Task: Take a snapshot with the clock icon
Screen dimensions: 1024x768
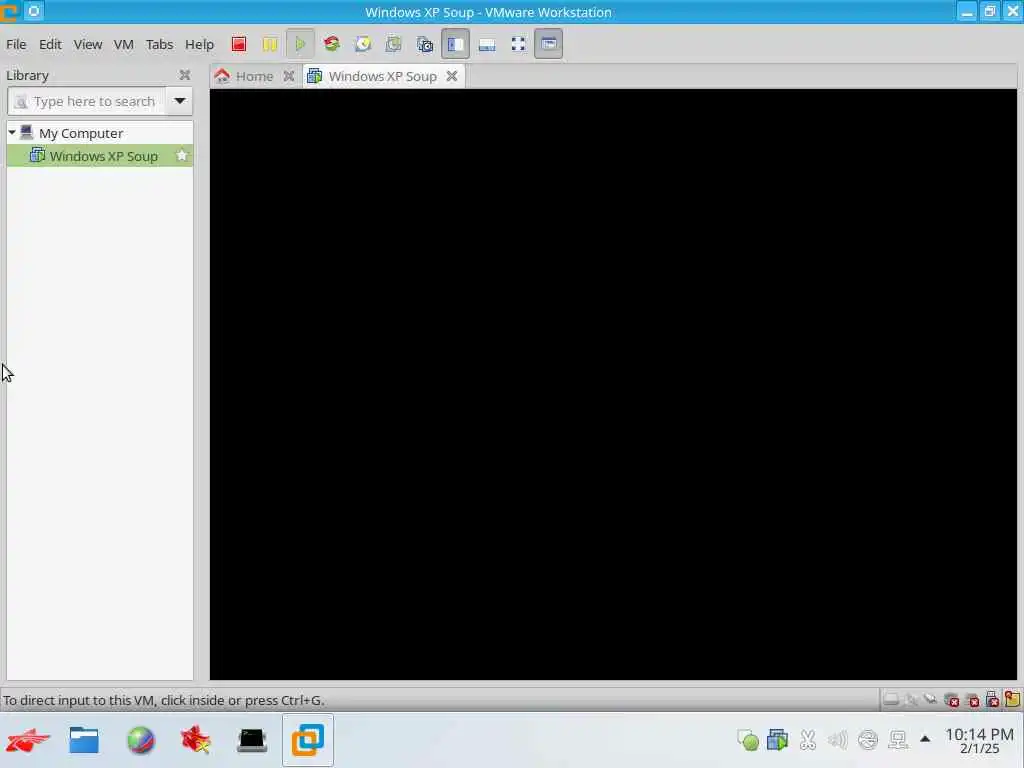Action: (362, 44)
